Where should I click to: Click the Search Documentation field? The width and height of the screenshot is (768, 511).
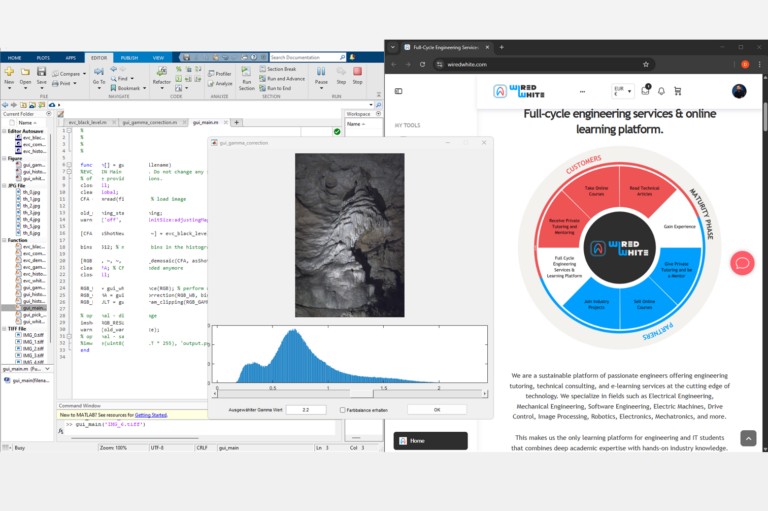tap(308, 57)
